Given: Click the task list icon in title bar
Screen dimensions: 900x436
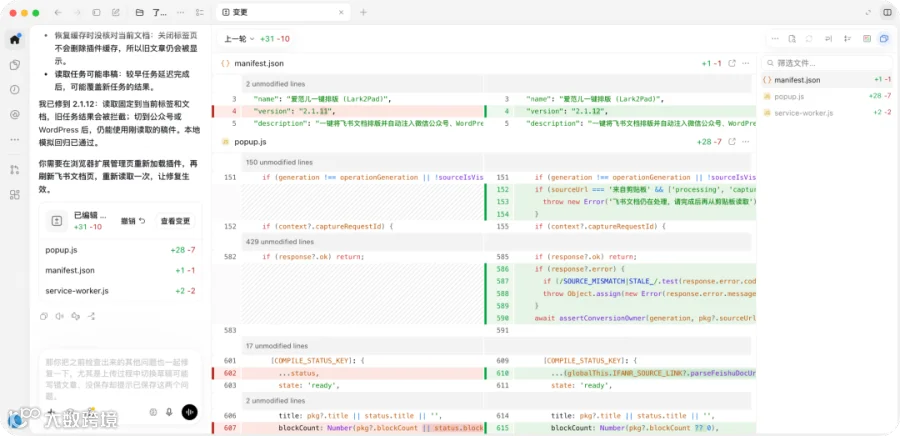Looking at the screenshot, I should coord(199,12).
